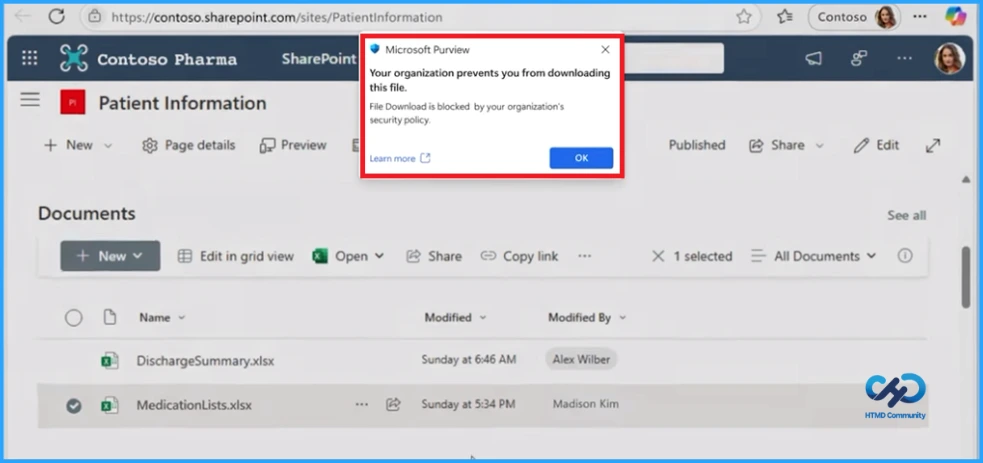Confirm the dialog with OK
983x463 pixels.
tap(581, 158)
